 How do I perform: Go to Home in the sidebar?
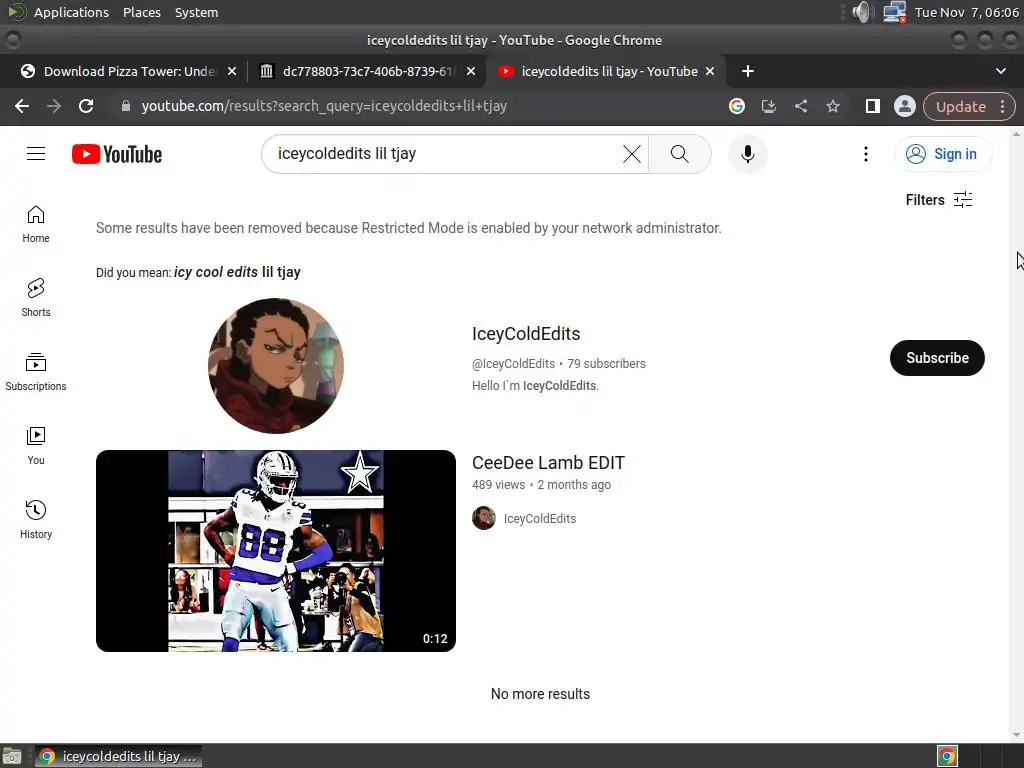click(x=36, y=224)
